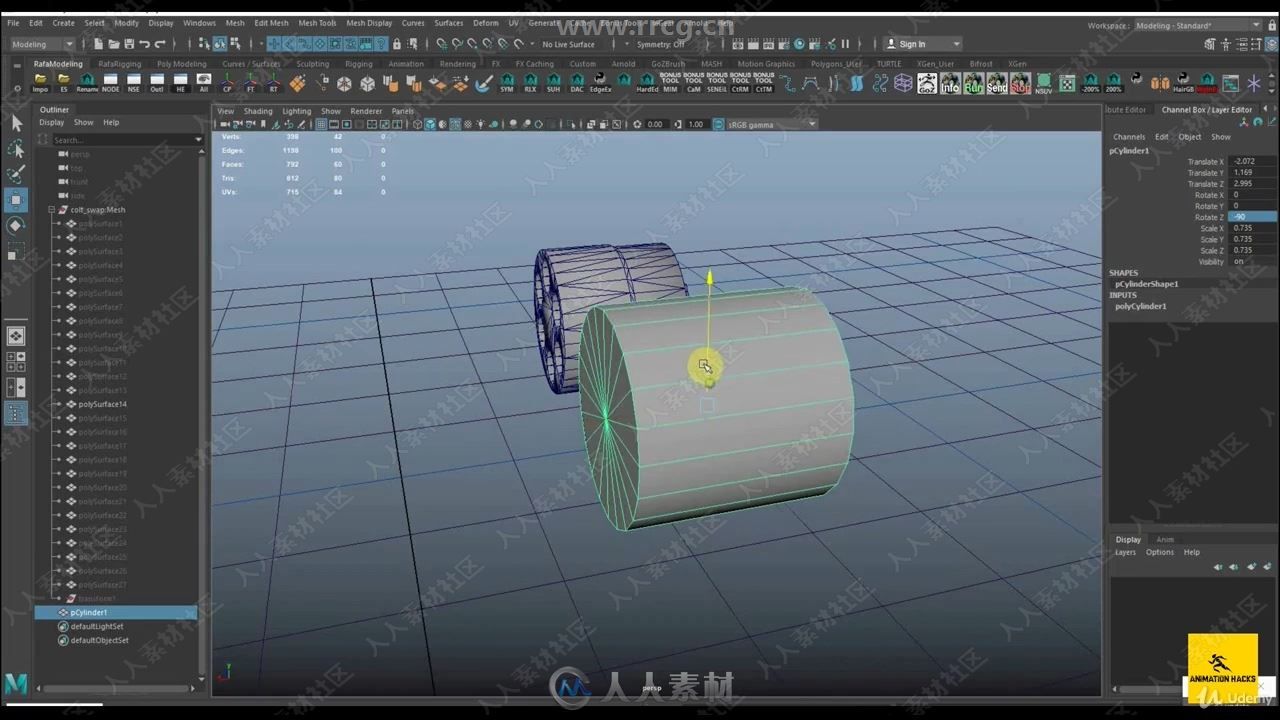Open the viewport Shading menu
This screenshot has height=720, width=1280.
pos(258,111)
